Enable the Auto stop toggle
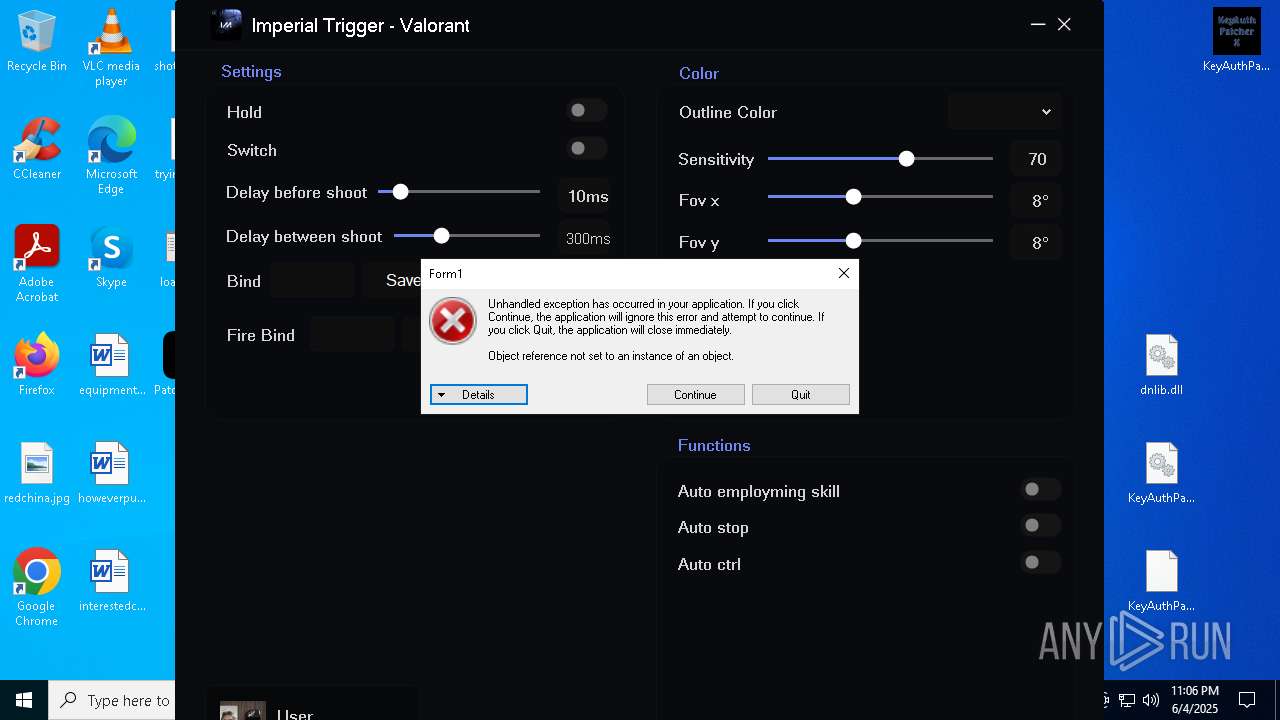Image resolution: width=1280 pixels, height=720 pixels. [x=1040, y=526]
